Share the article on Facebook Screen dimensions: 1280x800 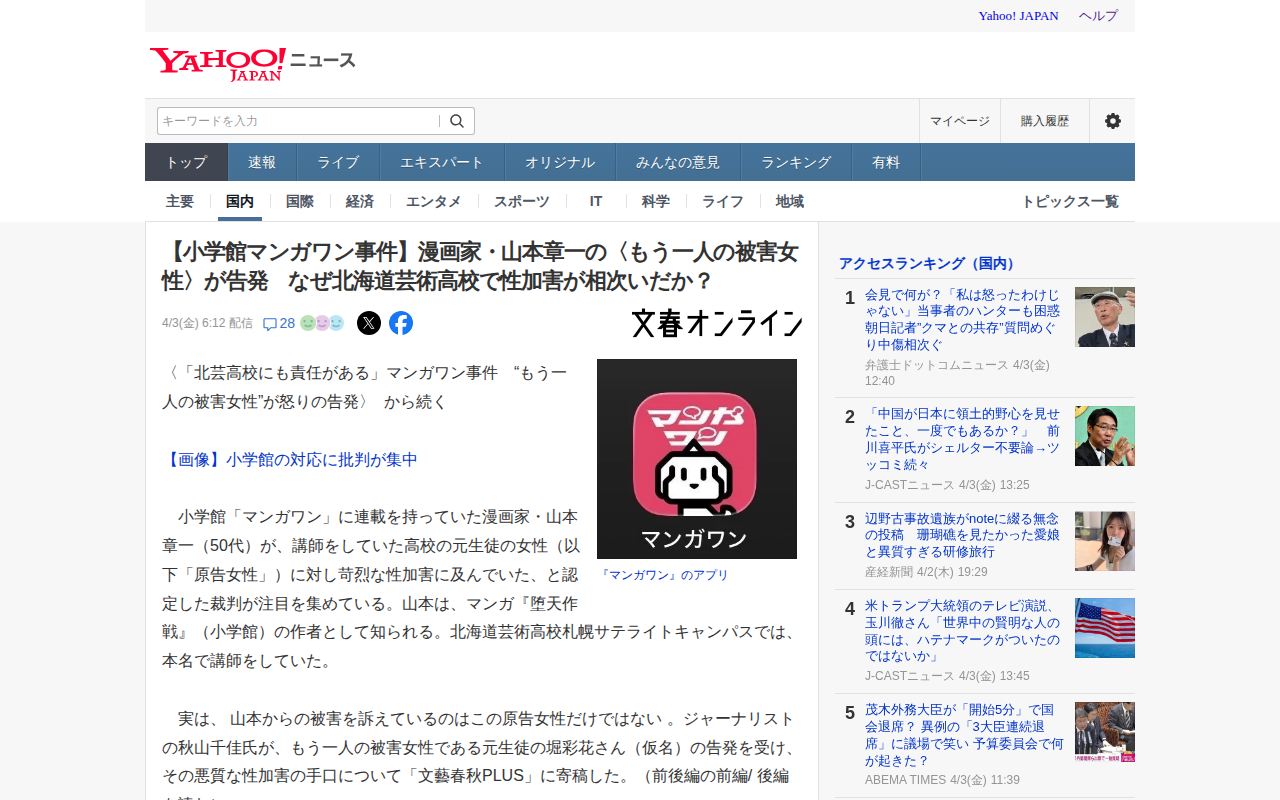[401, 323]
